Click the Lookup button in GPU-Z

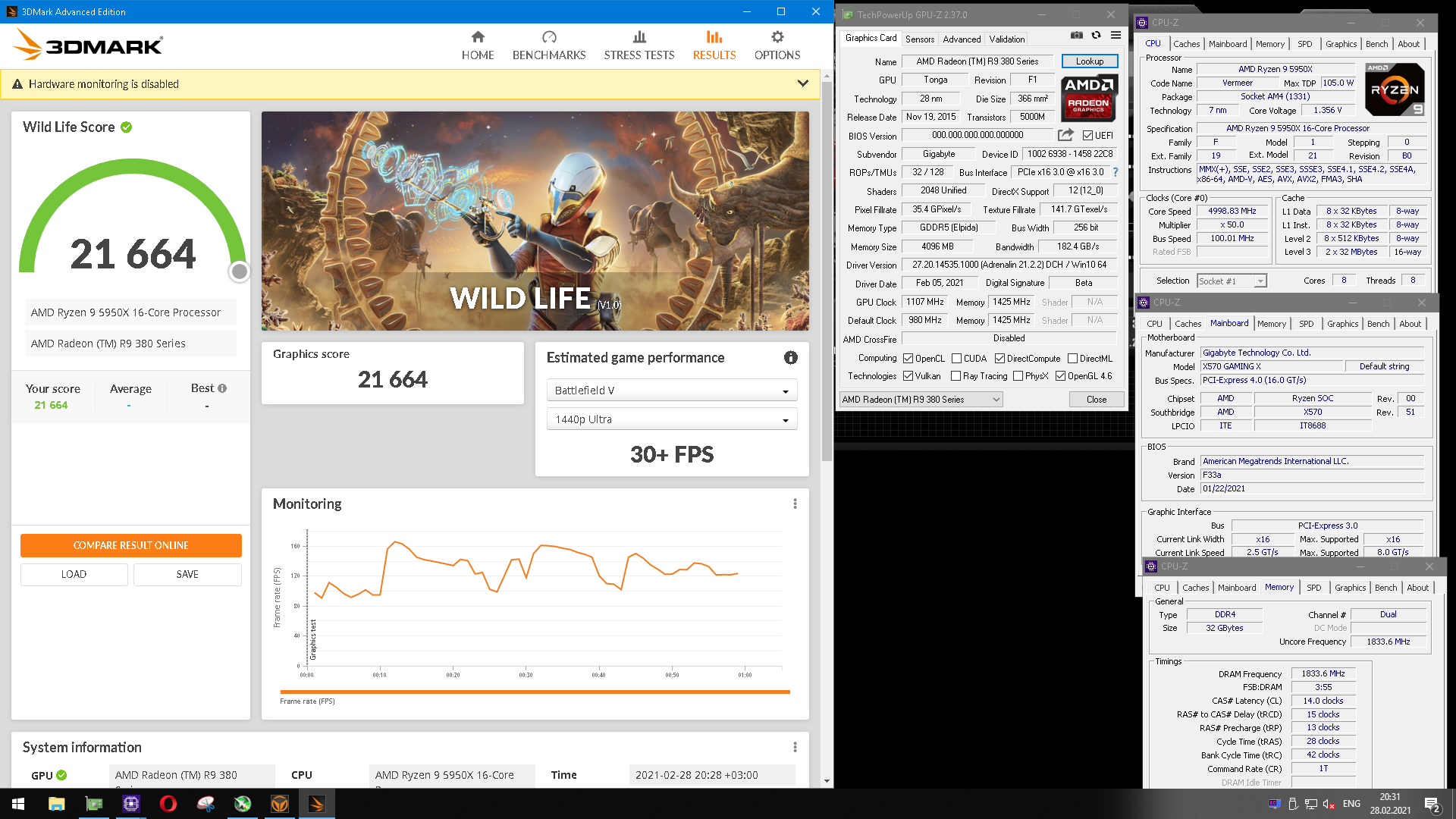point(1089,61)
